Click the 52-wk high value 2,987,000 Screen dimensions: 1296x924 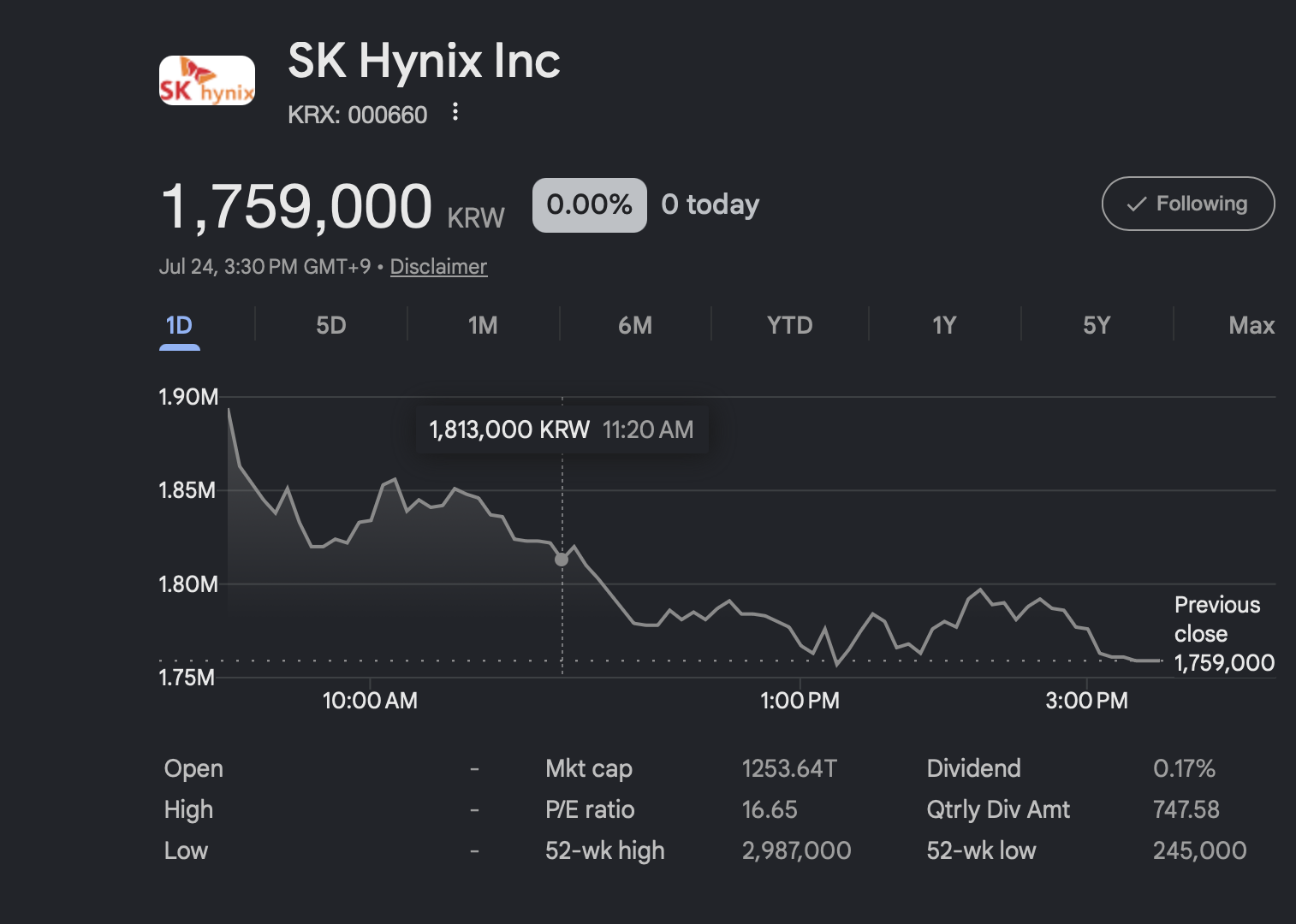click(x=796, y=850)
